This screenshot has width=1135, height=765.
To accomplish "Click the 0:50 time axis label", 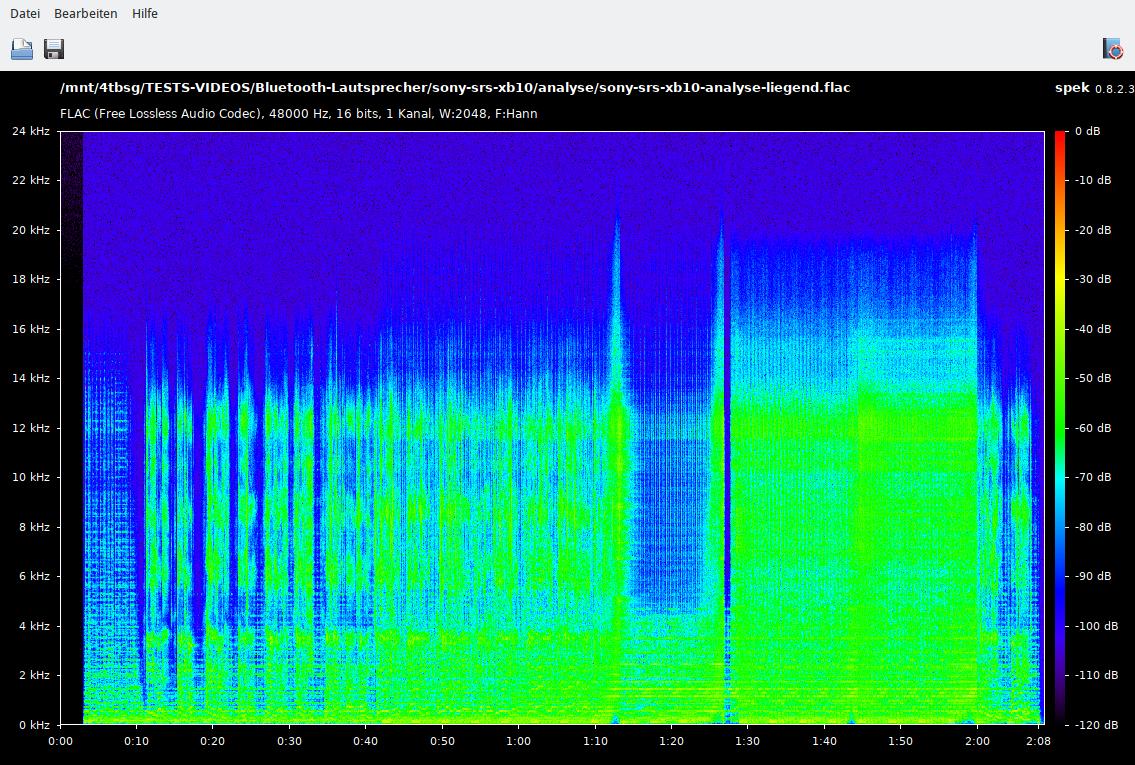I will pyautogui.click(x=442, y=741).
